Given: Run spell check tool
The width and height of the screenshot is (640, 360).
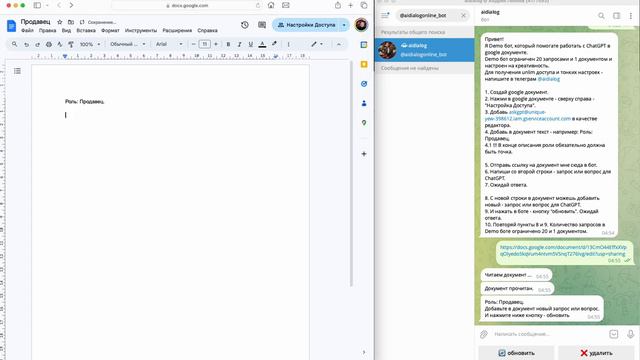Looking at the screenshot, I should pos(60,44).
